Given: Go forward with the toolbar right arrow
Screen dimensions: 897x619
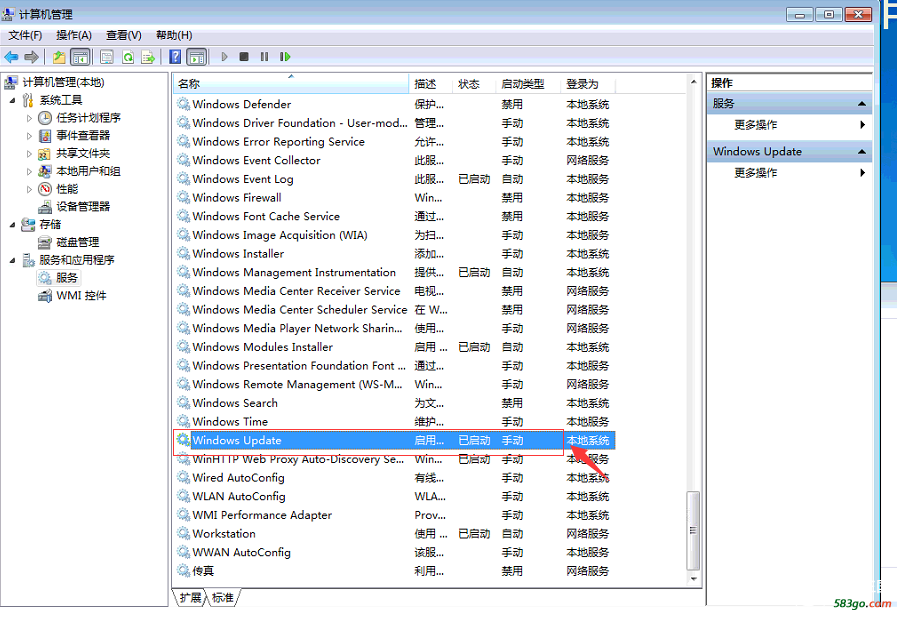Looking at the screenshot, I should (32, 57).
